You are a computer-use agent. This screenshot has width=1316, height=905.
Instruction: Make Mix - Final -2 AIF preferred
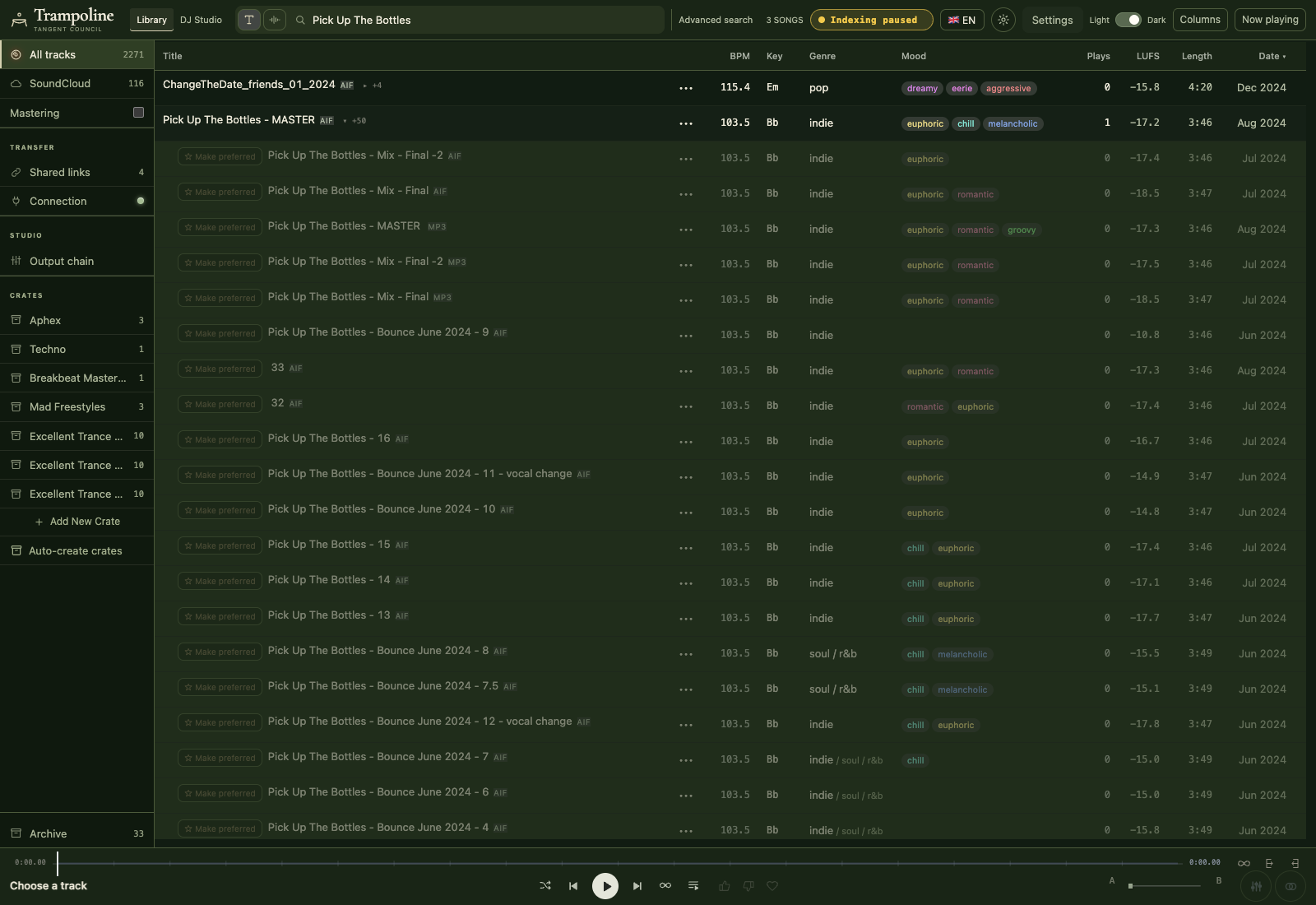[x=220, y=156]
